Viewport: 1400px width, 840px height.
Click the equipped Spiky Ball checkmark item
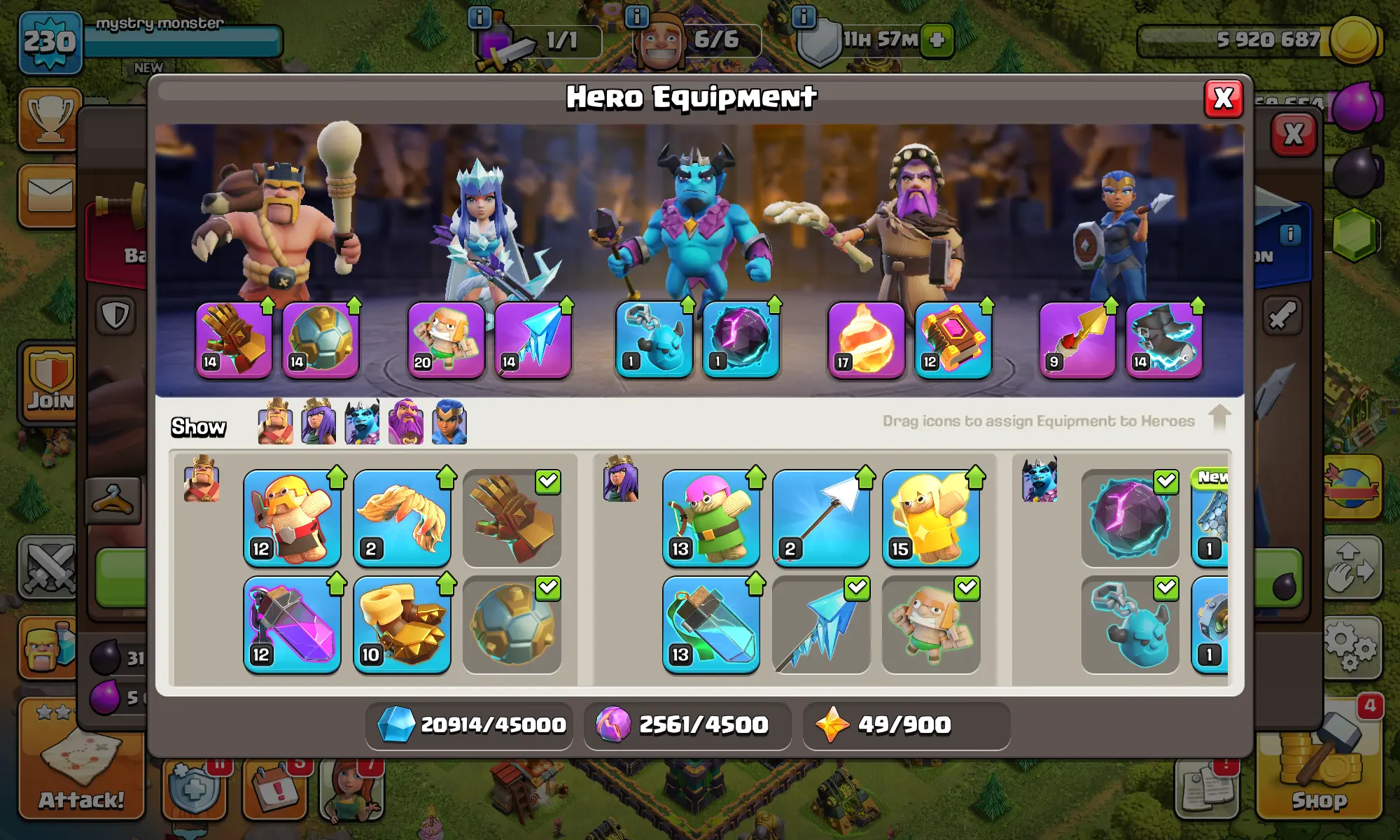point(512,624)
